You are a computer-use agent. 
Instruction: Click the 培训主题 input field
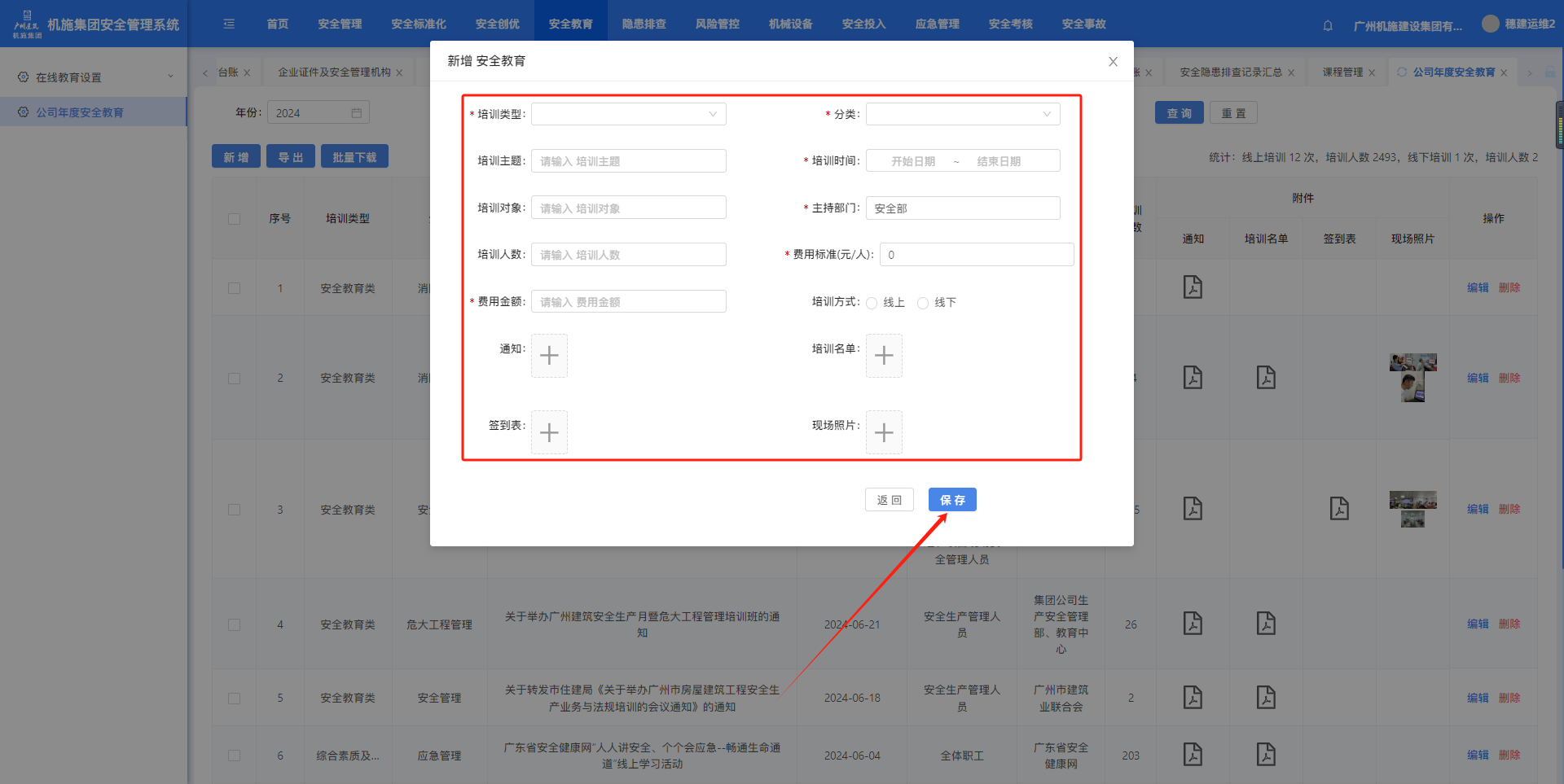pos(628,161)
